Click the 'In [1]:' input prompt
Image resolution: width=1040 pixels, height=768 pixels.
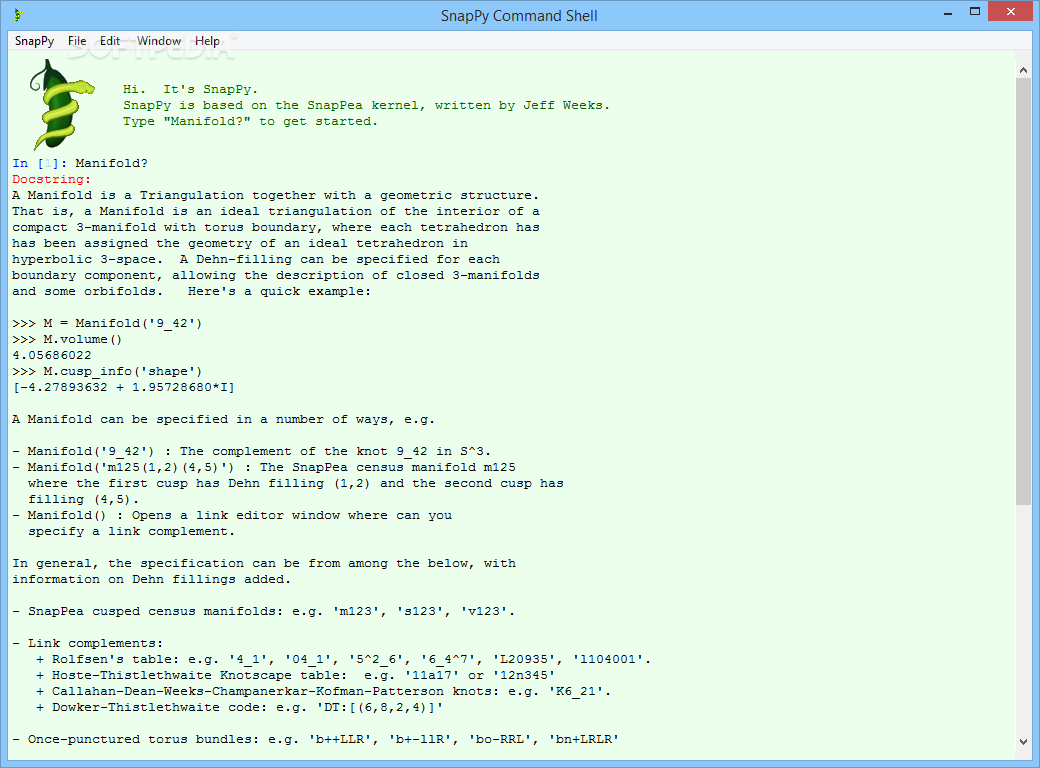(x=40, y=163)
